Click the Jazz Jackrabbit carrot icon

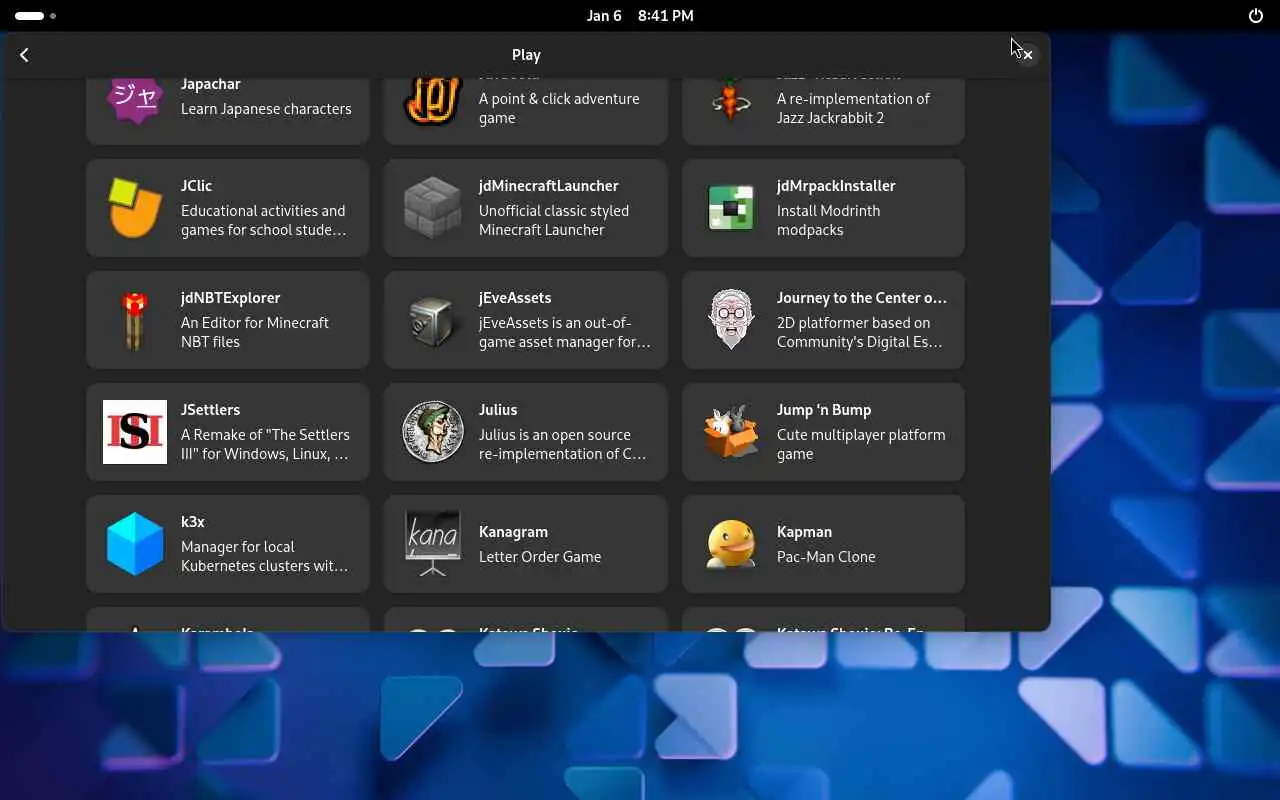pos(731,101)
